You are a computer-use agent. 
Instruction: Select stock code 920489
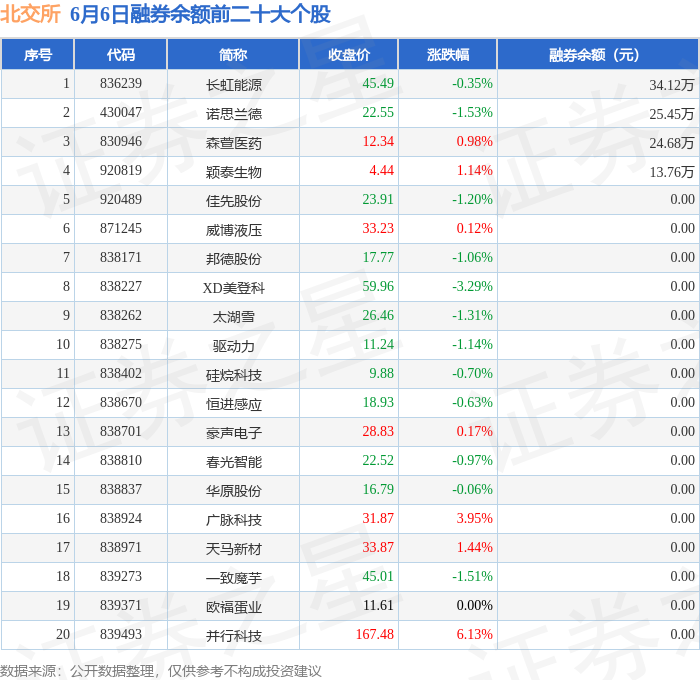tap(121, 200)
